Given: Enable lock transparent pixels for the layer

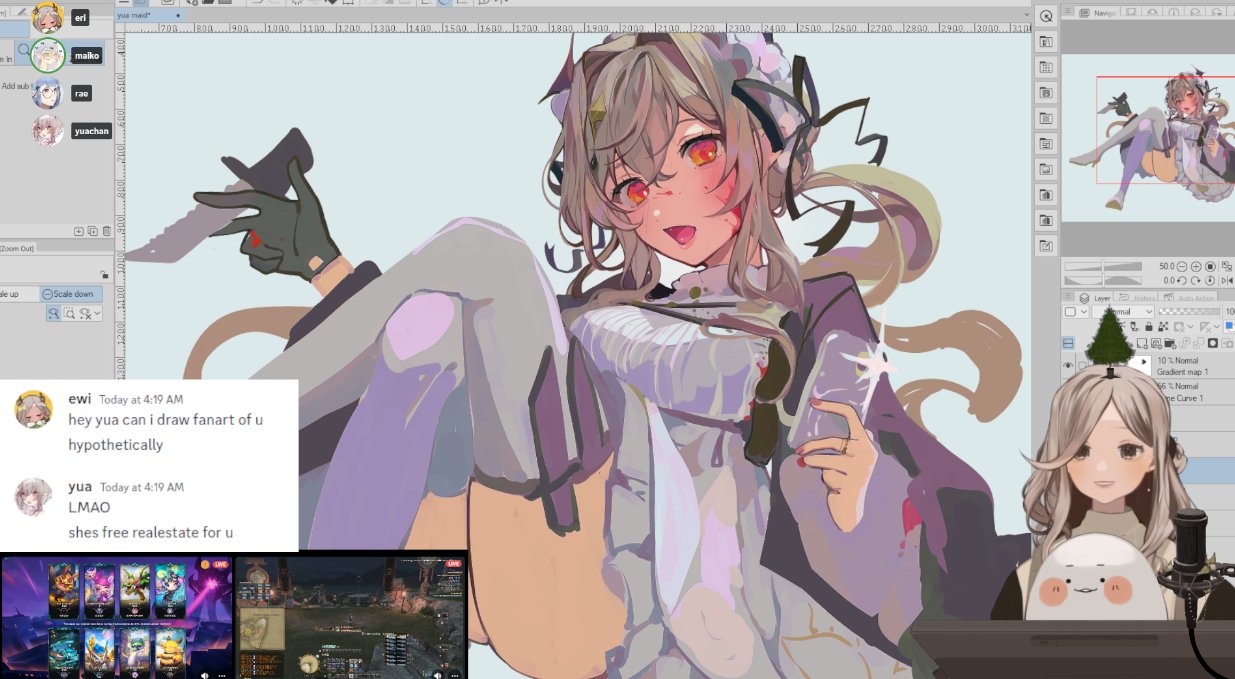Looking at the screenshot, I should [x=1134, y=326].
